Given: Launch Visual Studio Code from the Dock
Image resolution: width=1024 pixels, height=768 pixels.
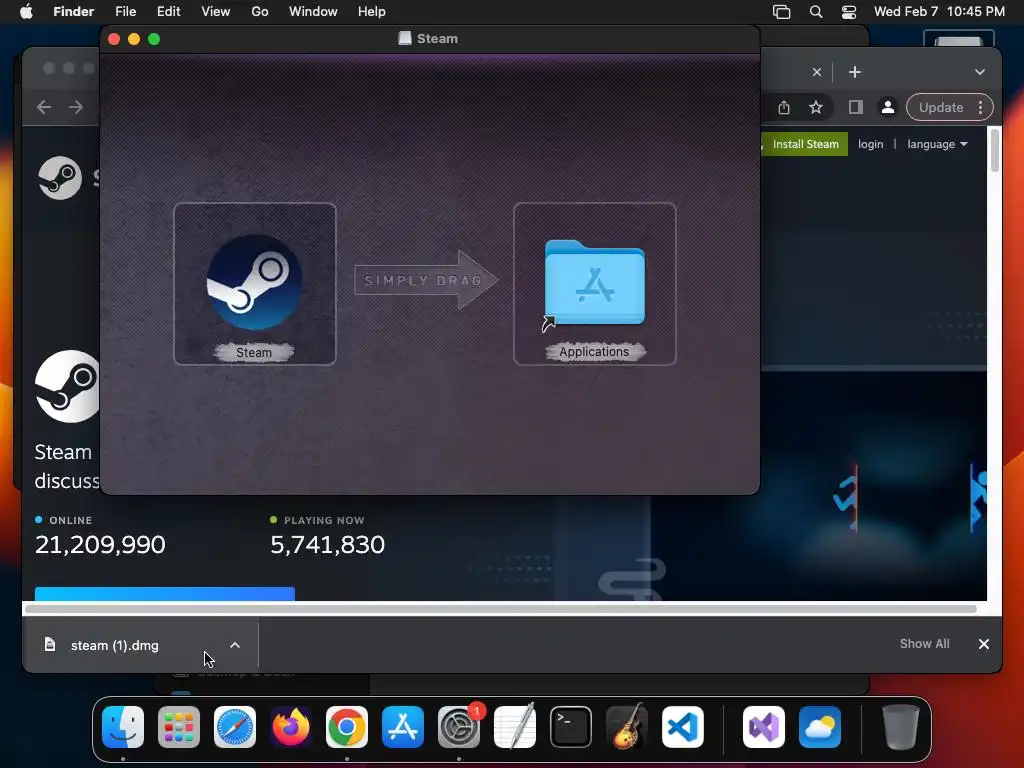Looking at the screenshot, I should (x=682, y=726).
